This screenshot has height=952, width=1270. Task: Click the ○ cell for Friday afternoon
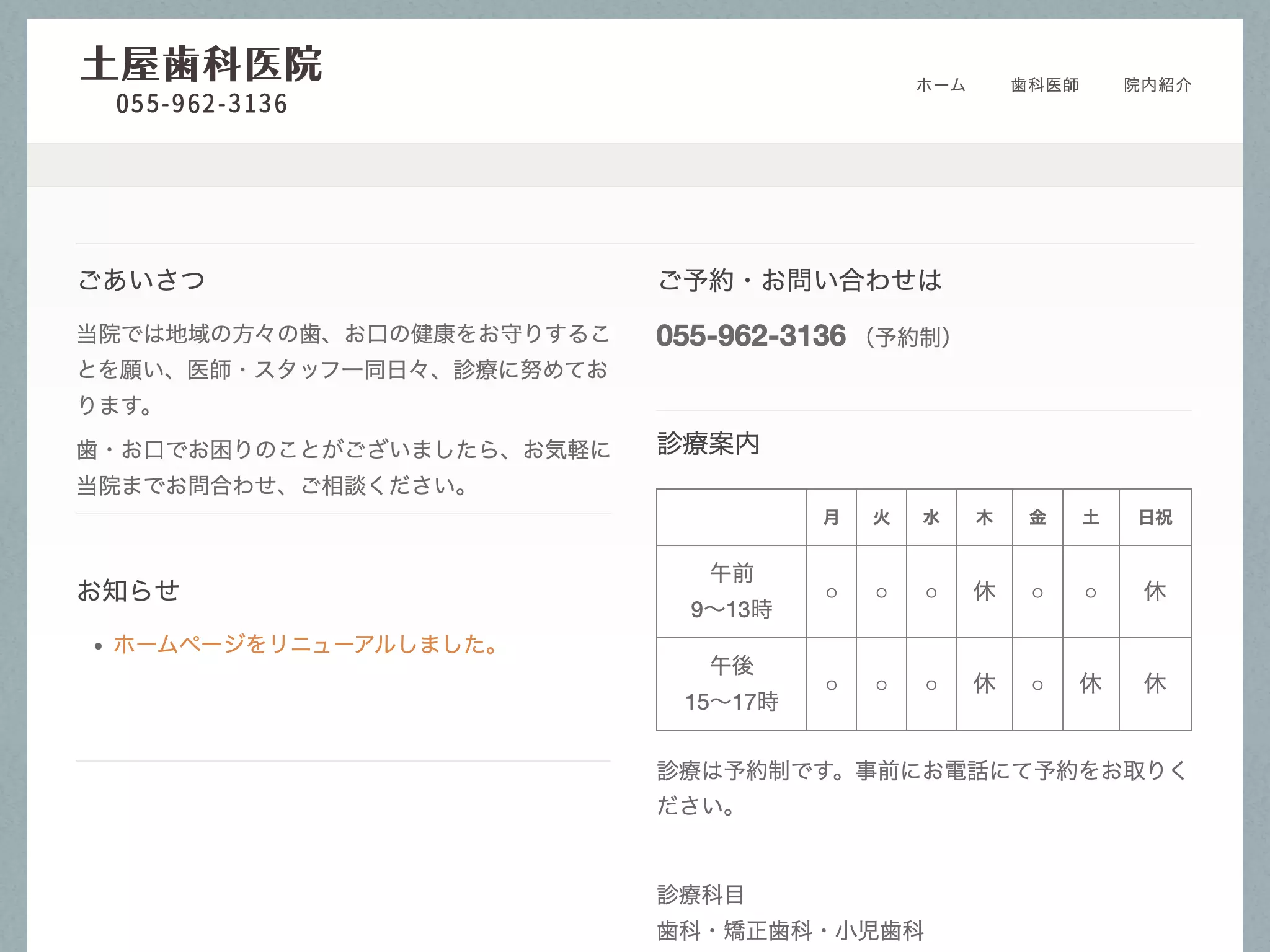pyautogui.click(x=1037, y=685)
